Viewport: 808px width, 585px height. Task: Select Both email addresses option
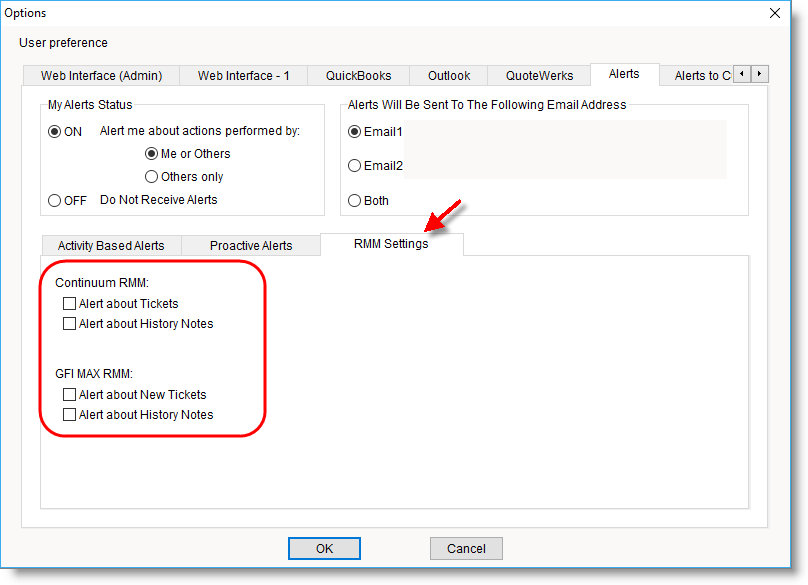(x=354, y=201)
